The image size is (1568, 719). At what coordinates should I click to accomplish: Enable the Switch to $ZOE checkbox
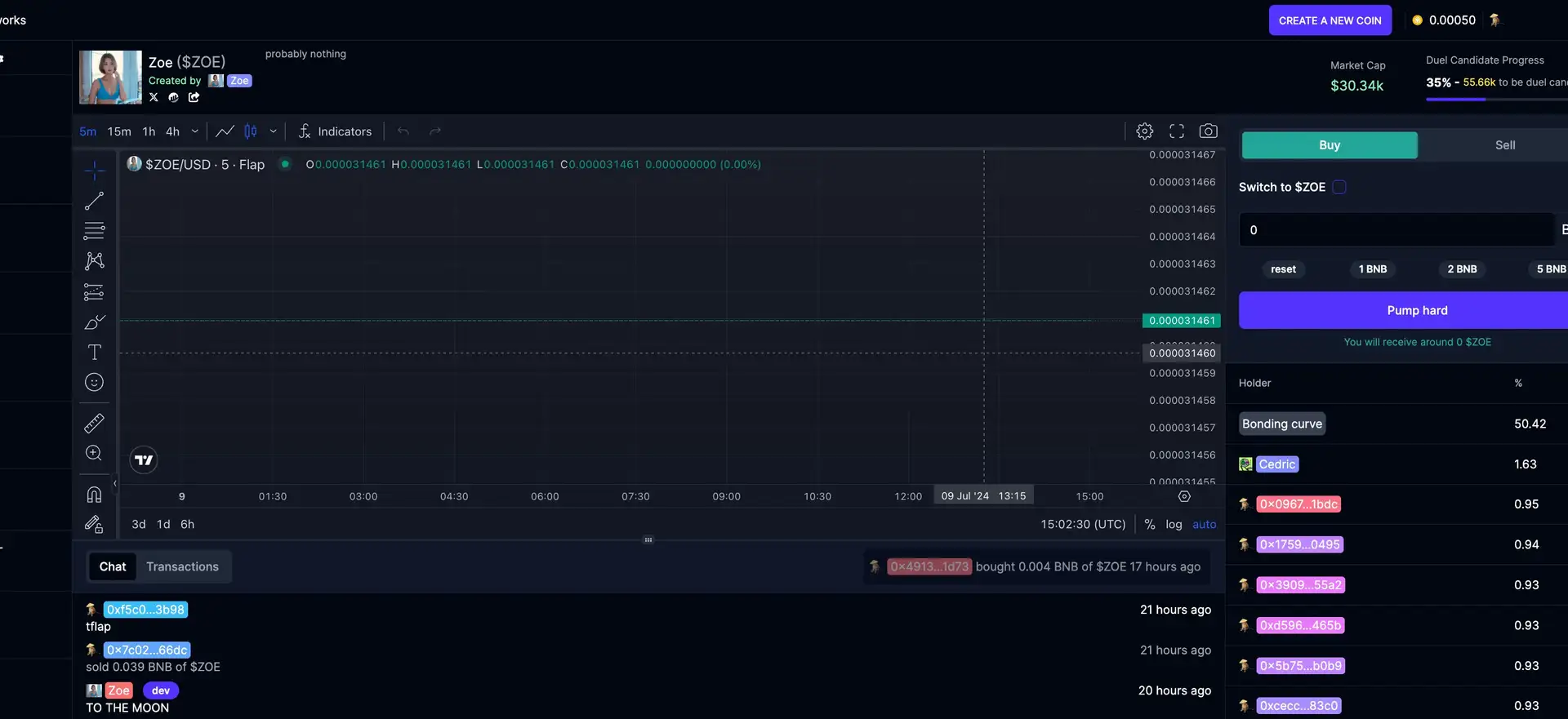click(1339, 187)
